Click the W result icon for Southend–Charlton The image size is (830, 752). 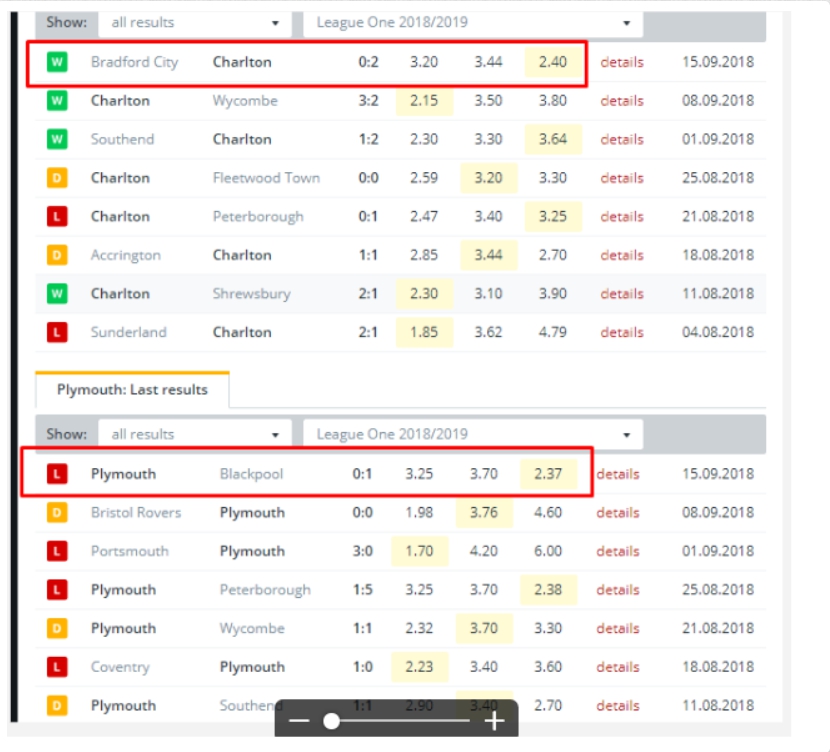[x=57, y=139]
